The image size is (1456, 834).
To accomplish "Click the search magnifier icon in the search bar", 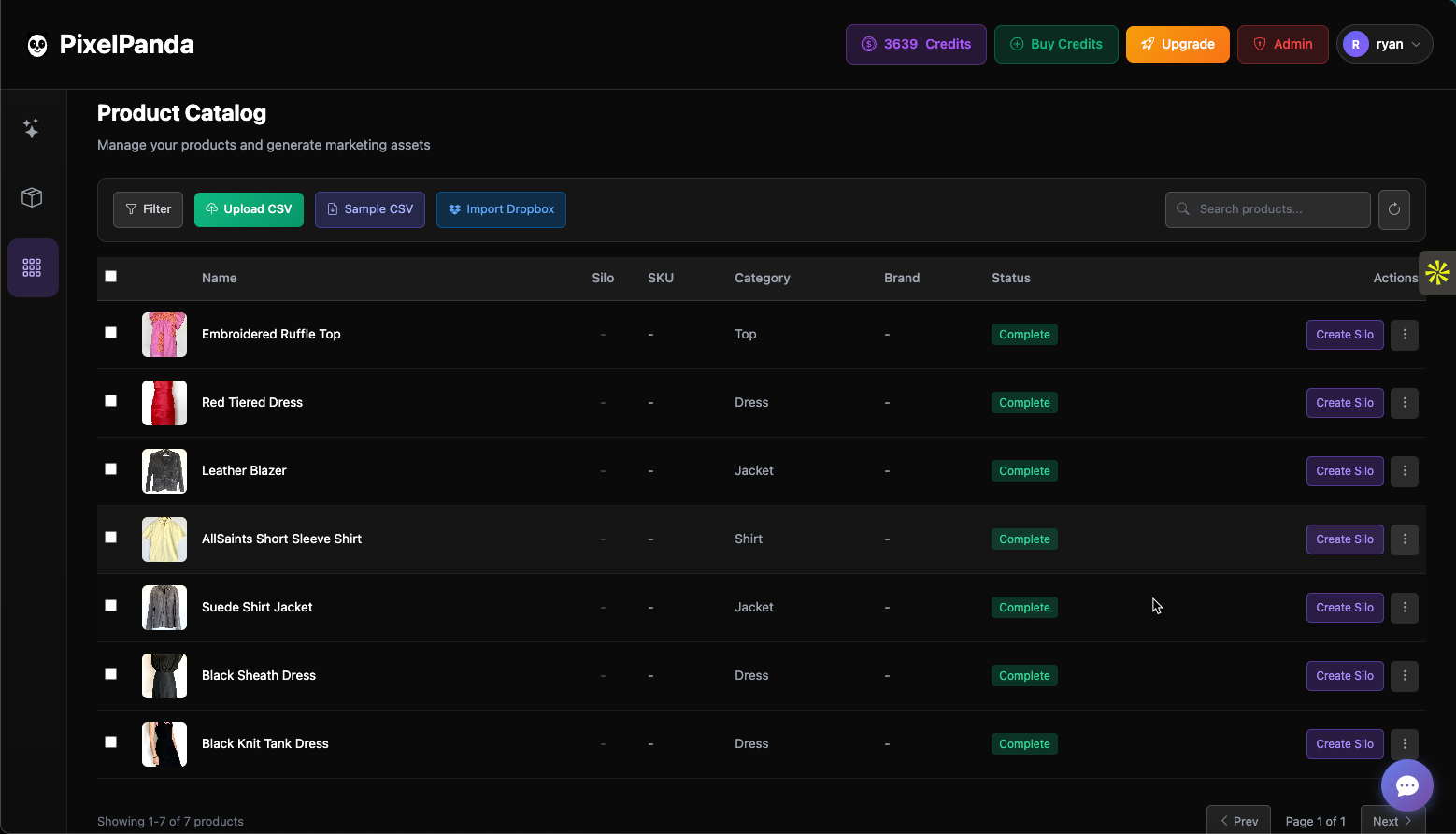I will (x=1183, y=209).
